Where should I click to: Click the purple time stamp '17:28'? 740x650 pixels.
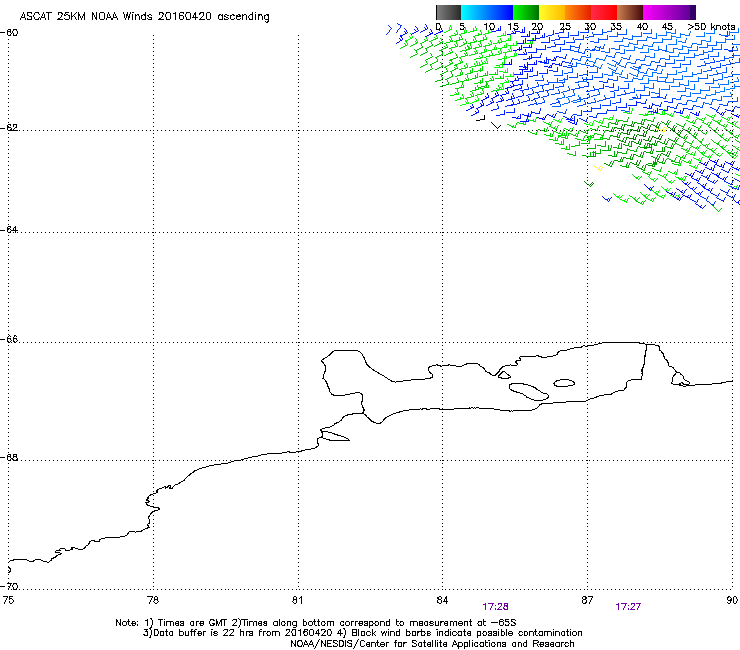(x=496, y=607)
